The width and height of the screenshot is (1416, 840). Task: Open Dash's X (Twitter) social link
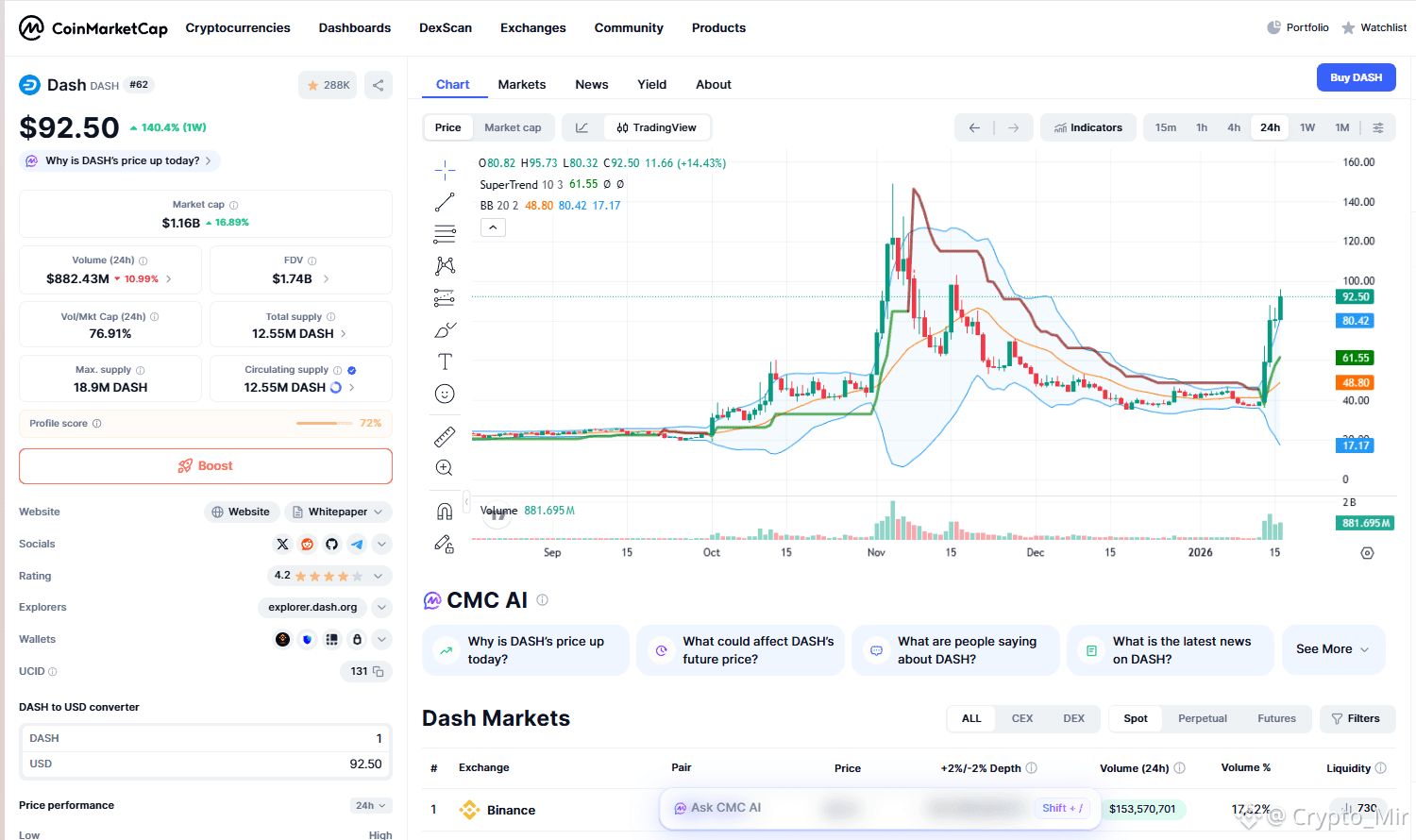(x=282, y=544)
